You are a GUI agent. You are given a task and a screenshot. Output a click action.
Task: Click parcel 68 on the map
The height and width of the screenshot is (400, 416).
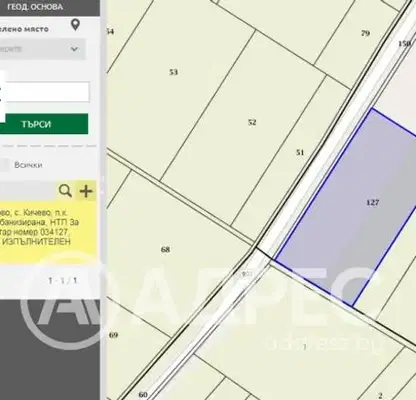tap(165, 249)
